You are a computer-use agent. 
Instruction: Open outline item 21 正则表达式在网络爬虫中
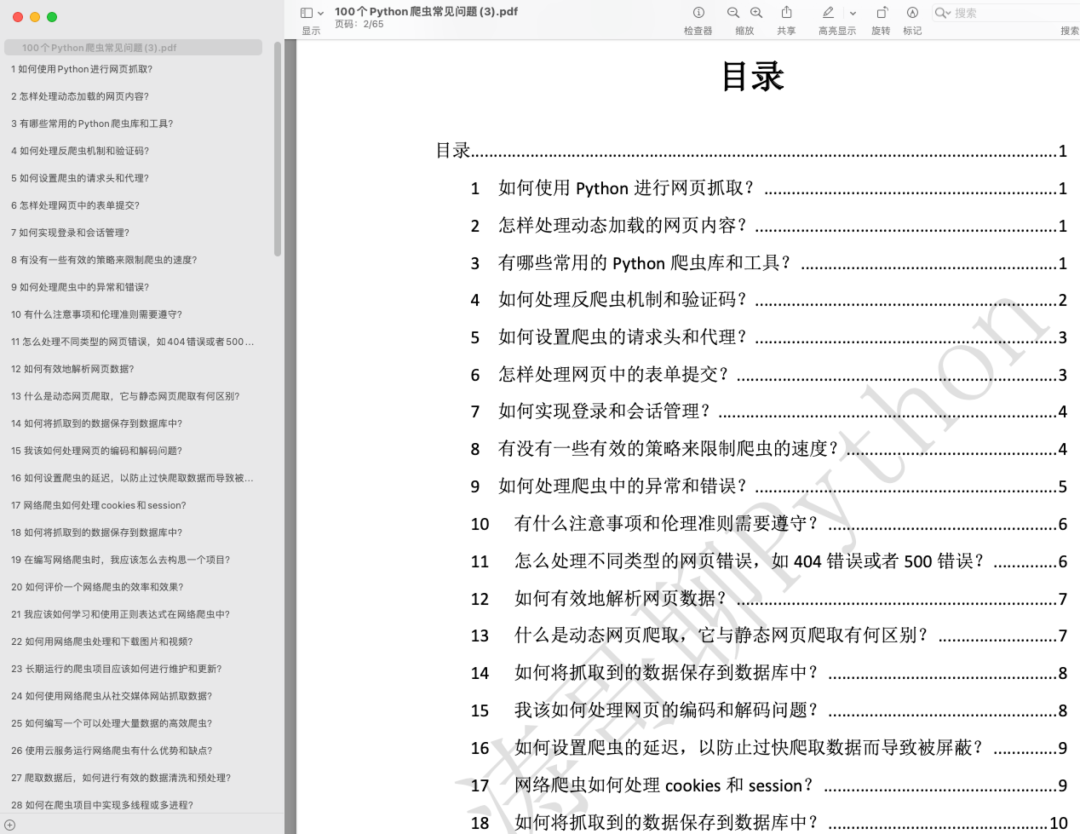tap(121, 614)
